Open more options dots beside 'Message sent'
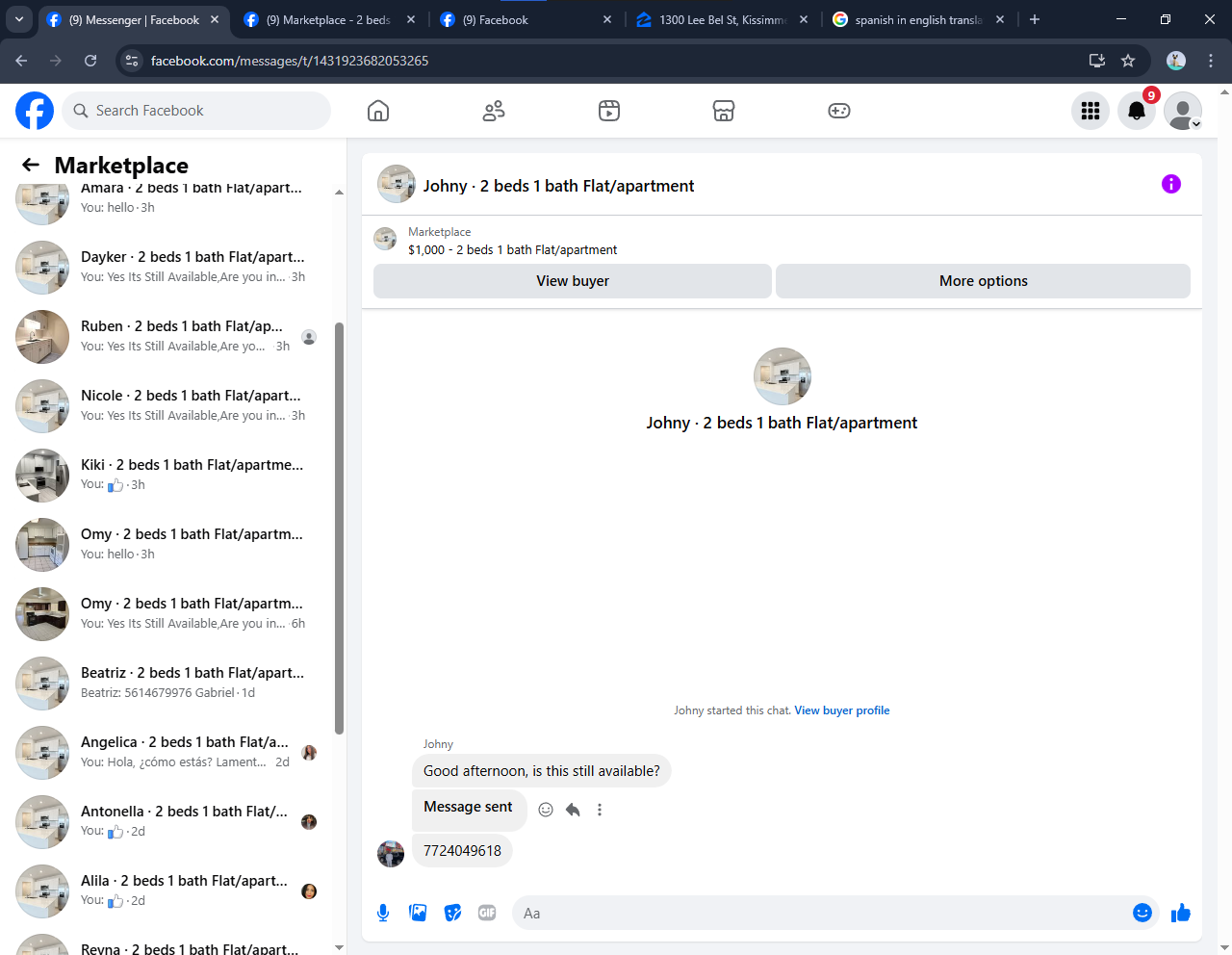 click(600, 810)
